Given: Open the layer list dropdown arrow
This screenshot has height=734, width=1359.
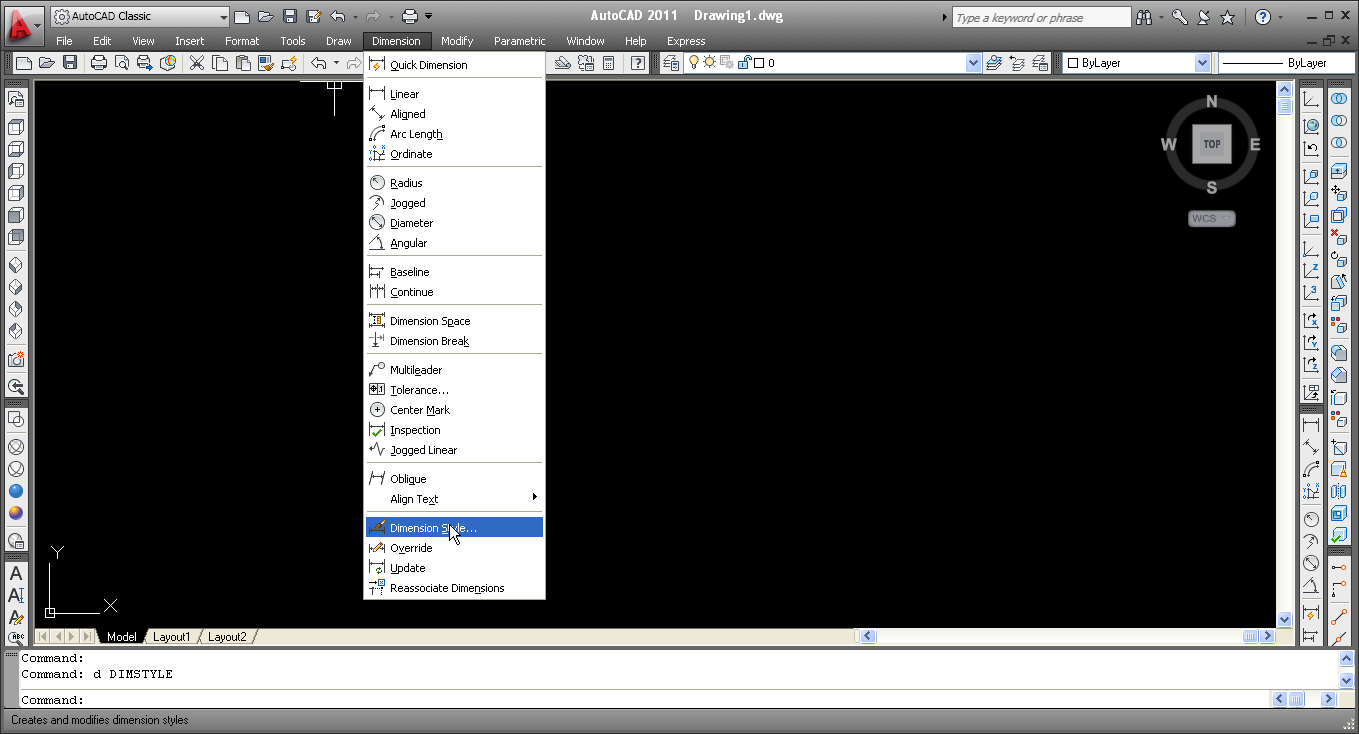Looking at the screenshot, I should point(974,63).
